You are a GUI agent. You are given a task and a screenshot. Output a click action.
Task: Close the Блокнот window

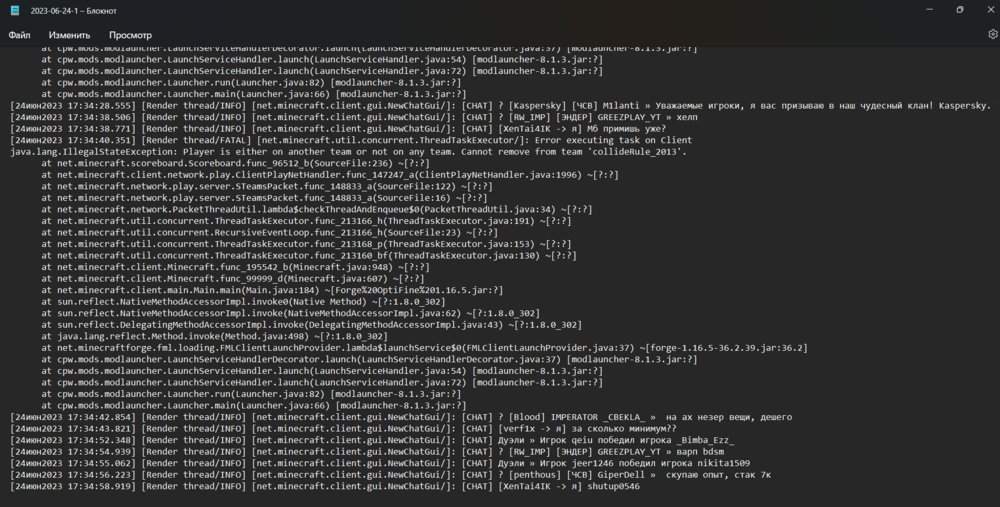point(990,10)
